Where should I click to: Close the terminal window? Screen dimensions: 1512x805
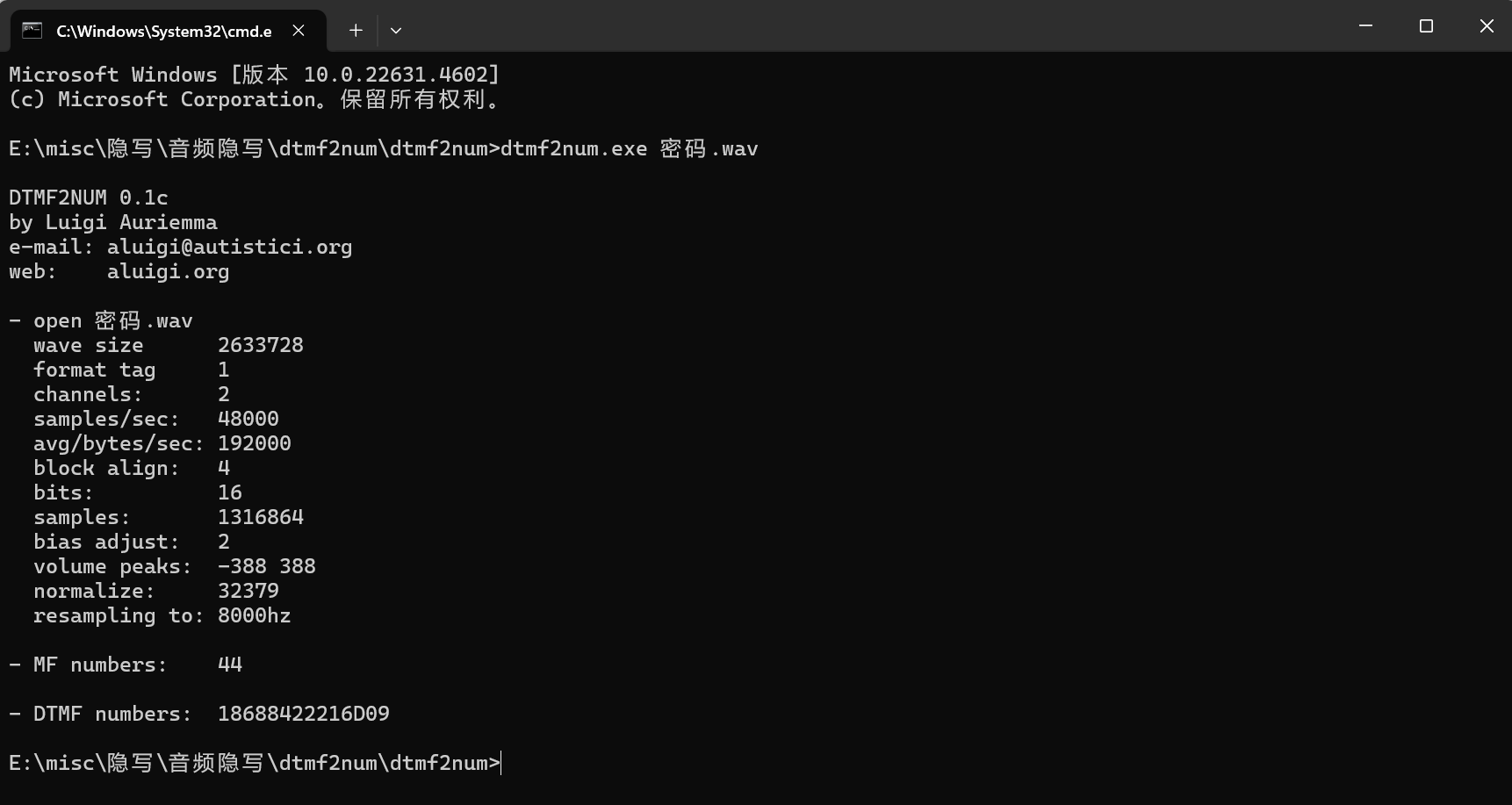click(x=1487, y=26)
